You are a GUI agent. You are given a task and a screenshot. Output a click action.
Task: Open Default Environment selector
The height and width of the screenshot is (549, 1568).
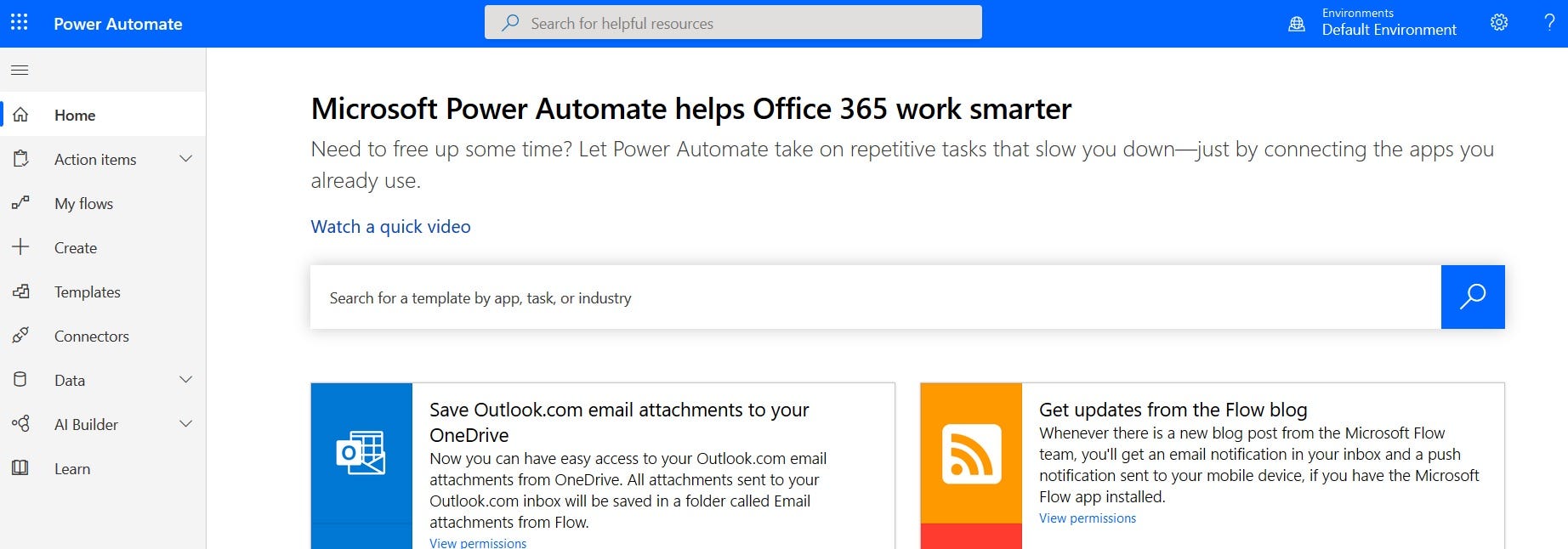tap(1389, 23)
